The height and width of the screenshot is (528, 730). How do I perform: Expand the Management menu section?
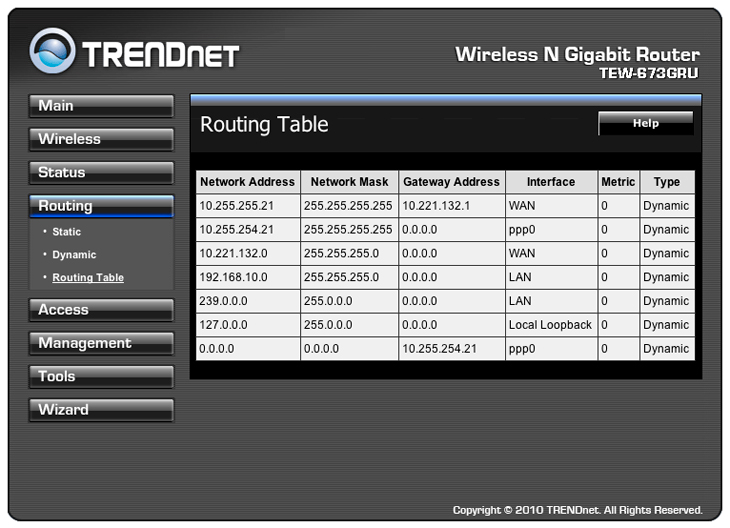(x=100, y=343)
